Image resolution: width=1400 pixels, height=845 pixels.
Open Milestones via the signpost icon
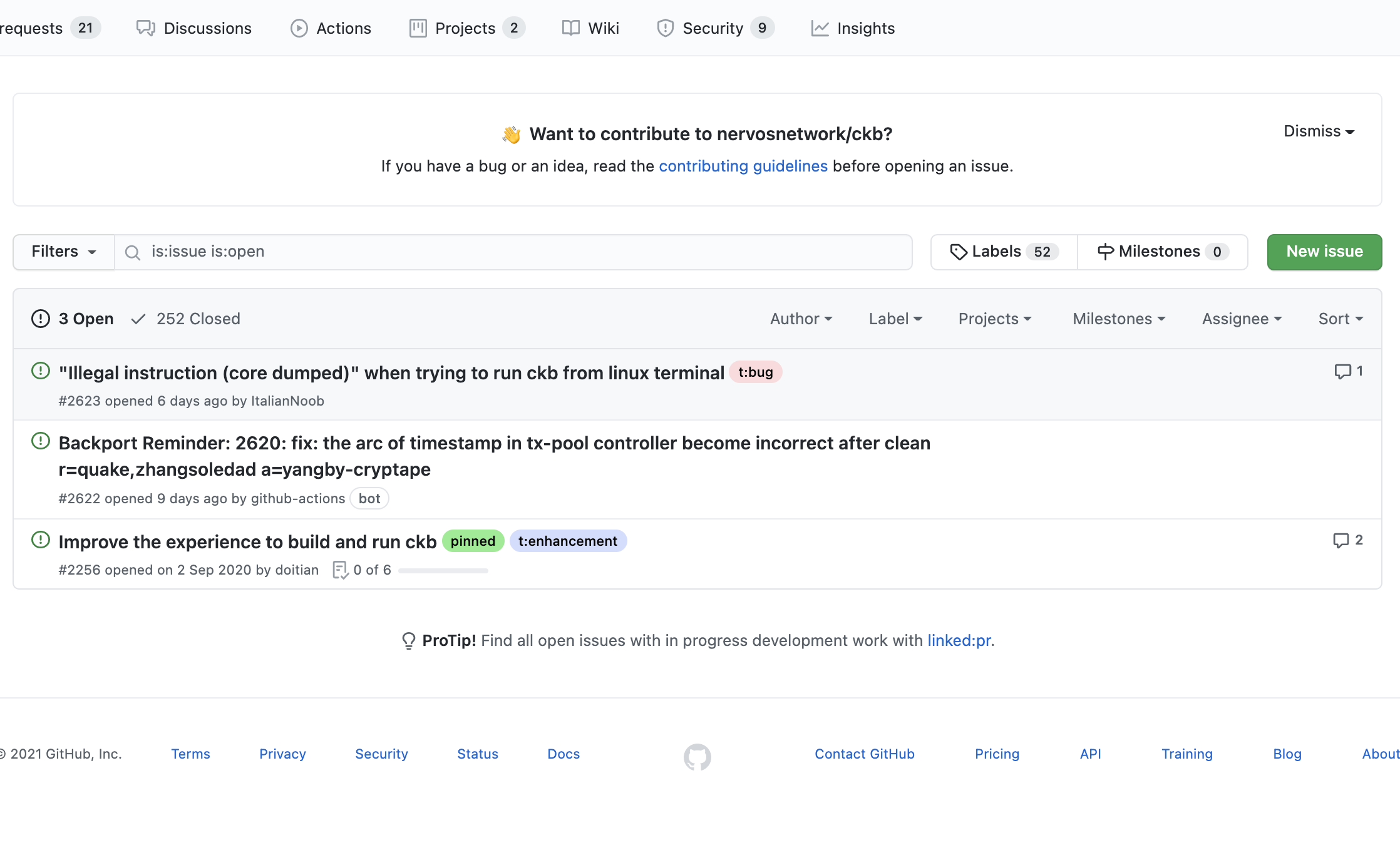(1105, 252)
